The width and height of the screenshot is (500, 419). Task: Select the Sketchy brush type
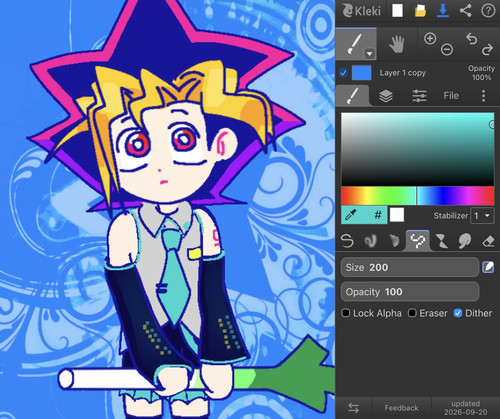pyautogui.click(x=394, y=241)
